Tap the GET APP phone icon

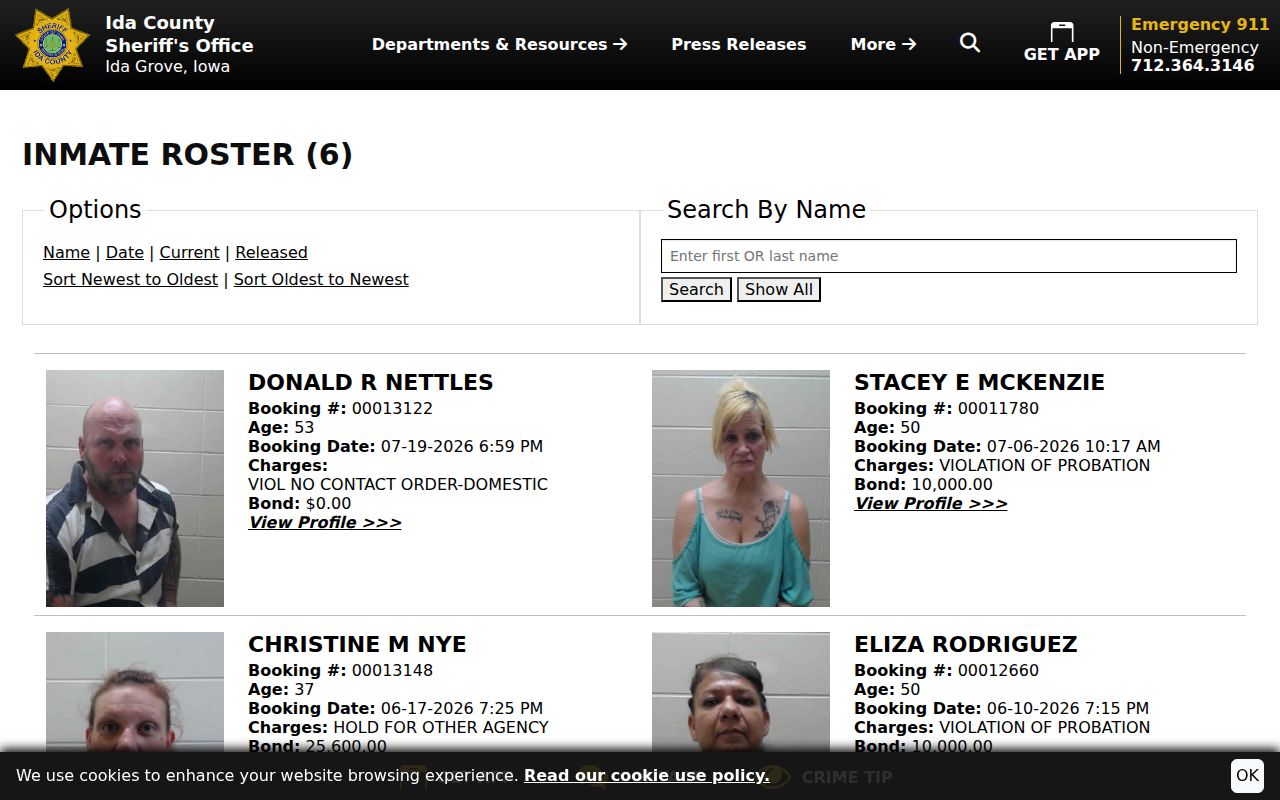coord(1062,32)
